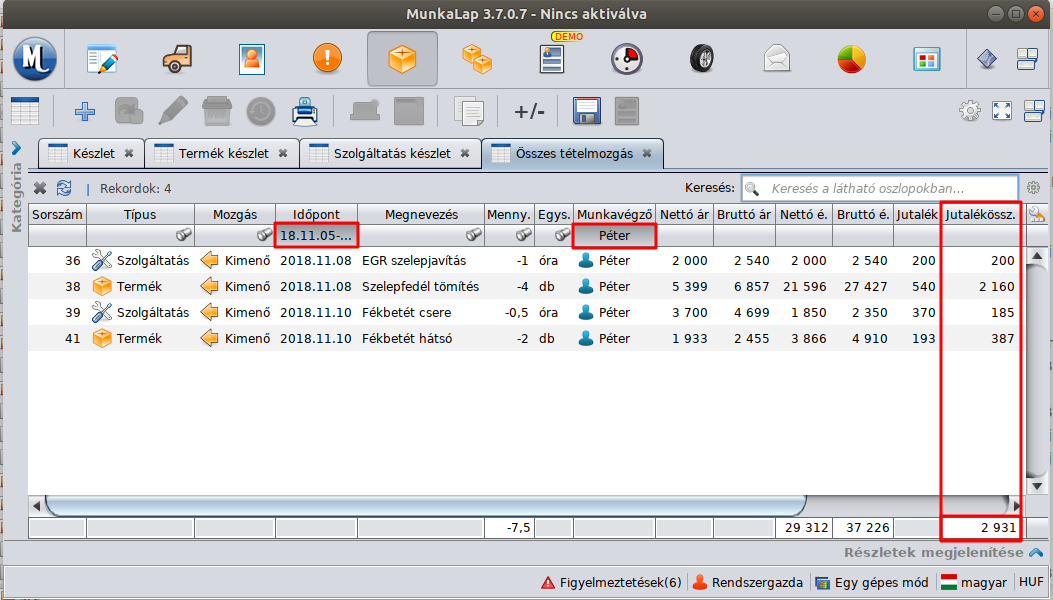Open the tire module icon
The height and width of the screenshot is (600, 1053).
point(701,59)
